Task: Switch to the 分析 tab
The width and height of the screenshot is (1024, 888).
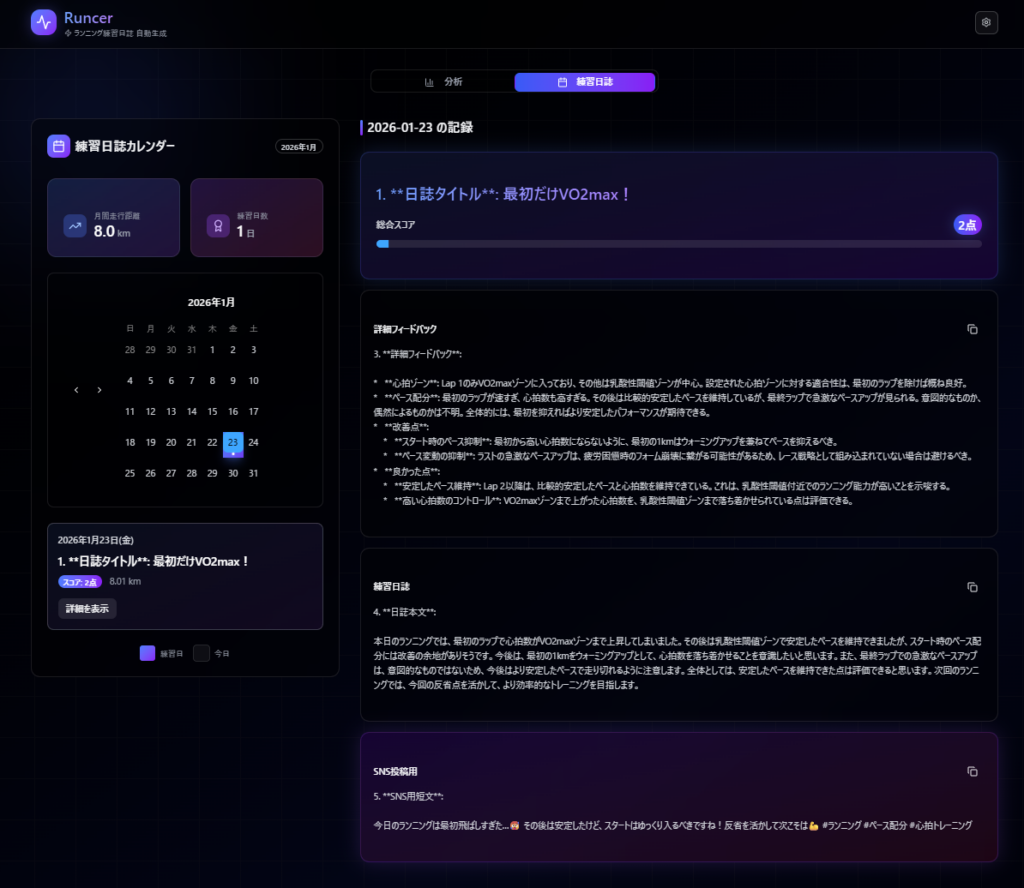Action: click(443, 82)
